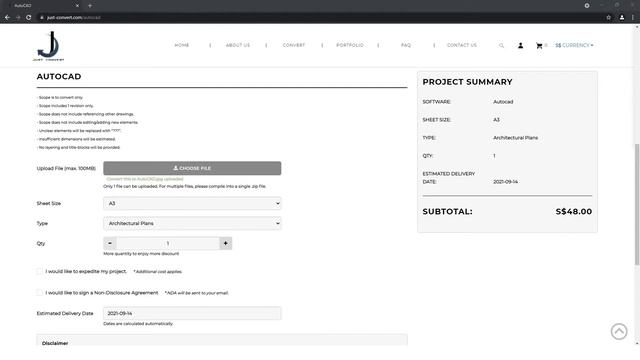Click the AUTOCAD page heading
The width and height of the screenshot is (640, 360).
[x=59, y=76]
